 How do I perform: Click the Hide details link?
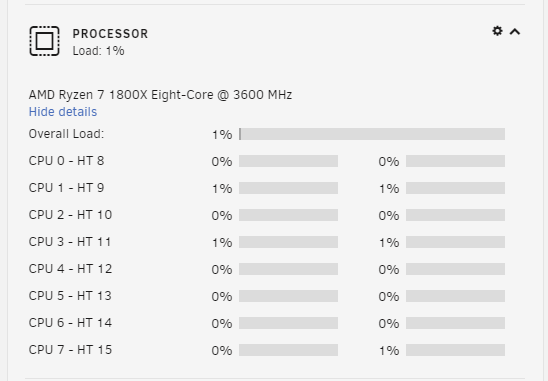[63, 112]
